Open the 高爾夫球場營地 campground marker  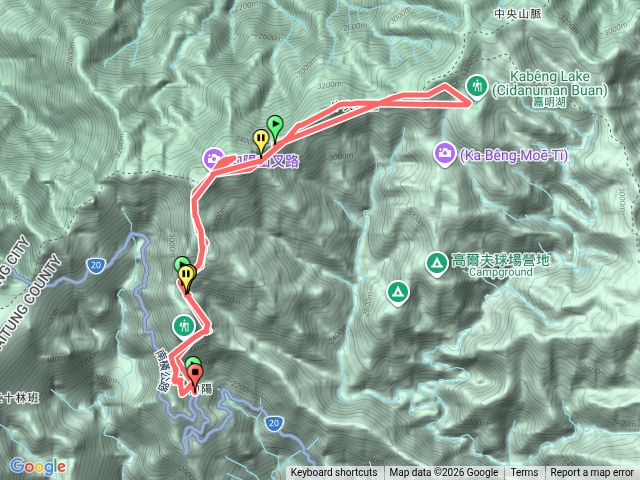pos(436,263)
